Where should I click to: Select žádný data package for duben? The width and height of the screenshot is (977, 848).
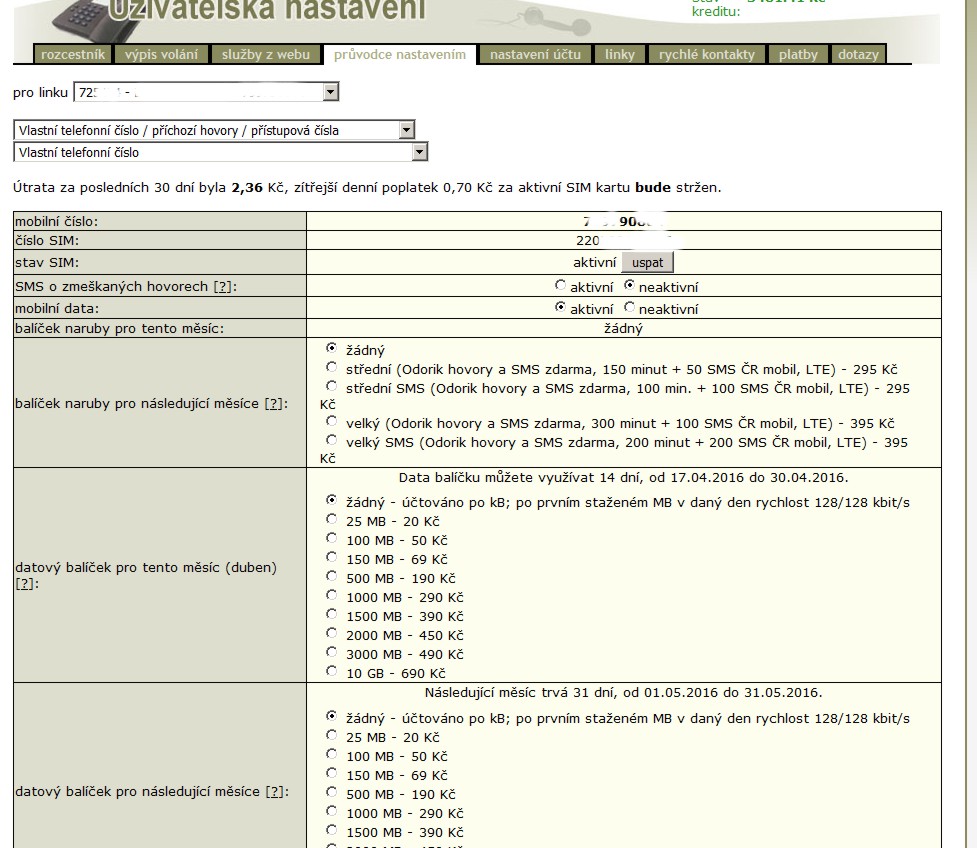click(331, 500)
